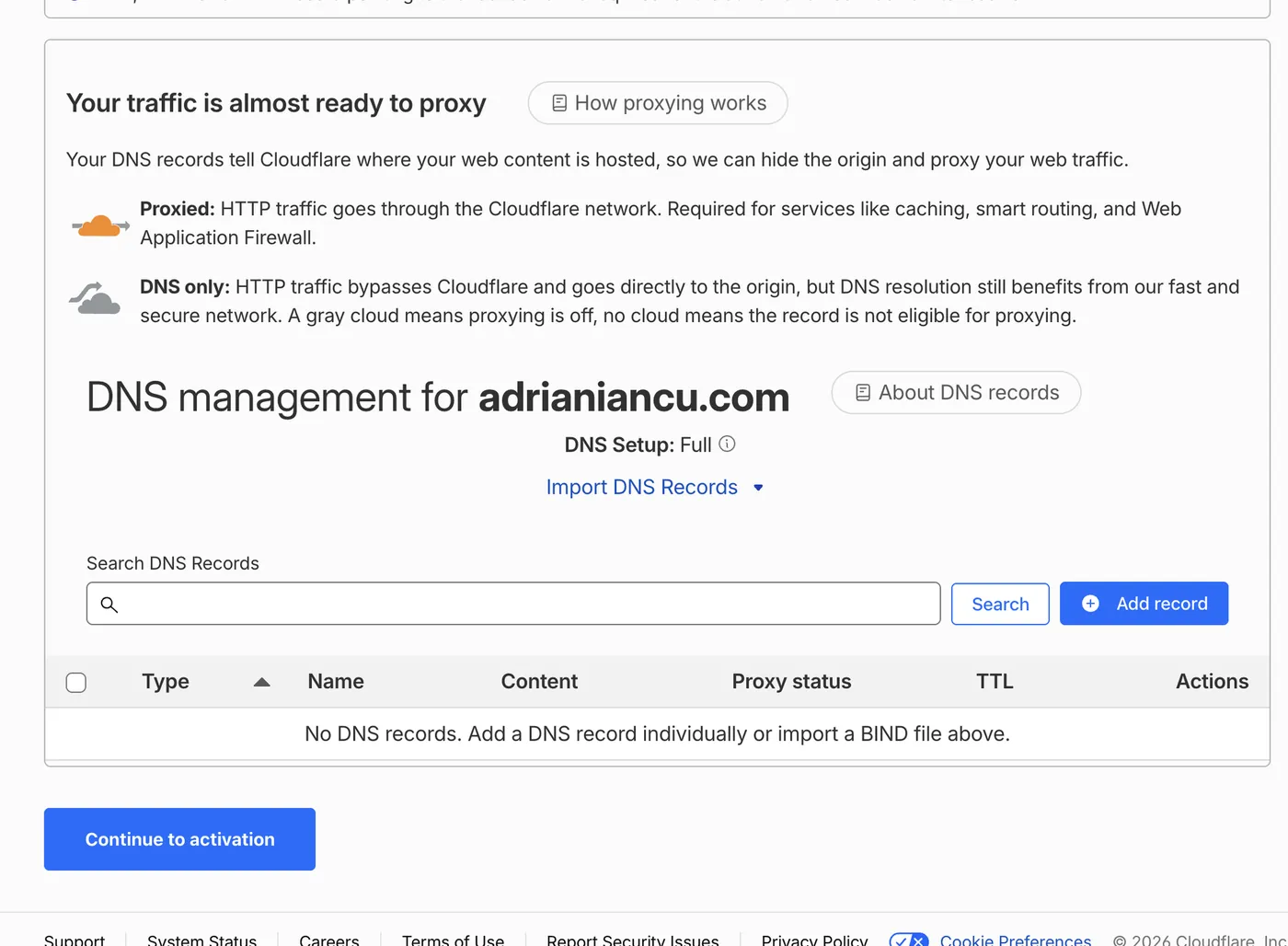Click the book icon in How proxying works
The image size is (1288, 946).
click(x=558, y=103)
